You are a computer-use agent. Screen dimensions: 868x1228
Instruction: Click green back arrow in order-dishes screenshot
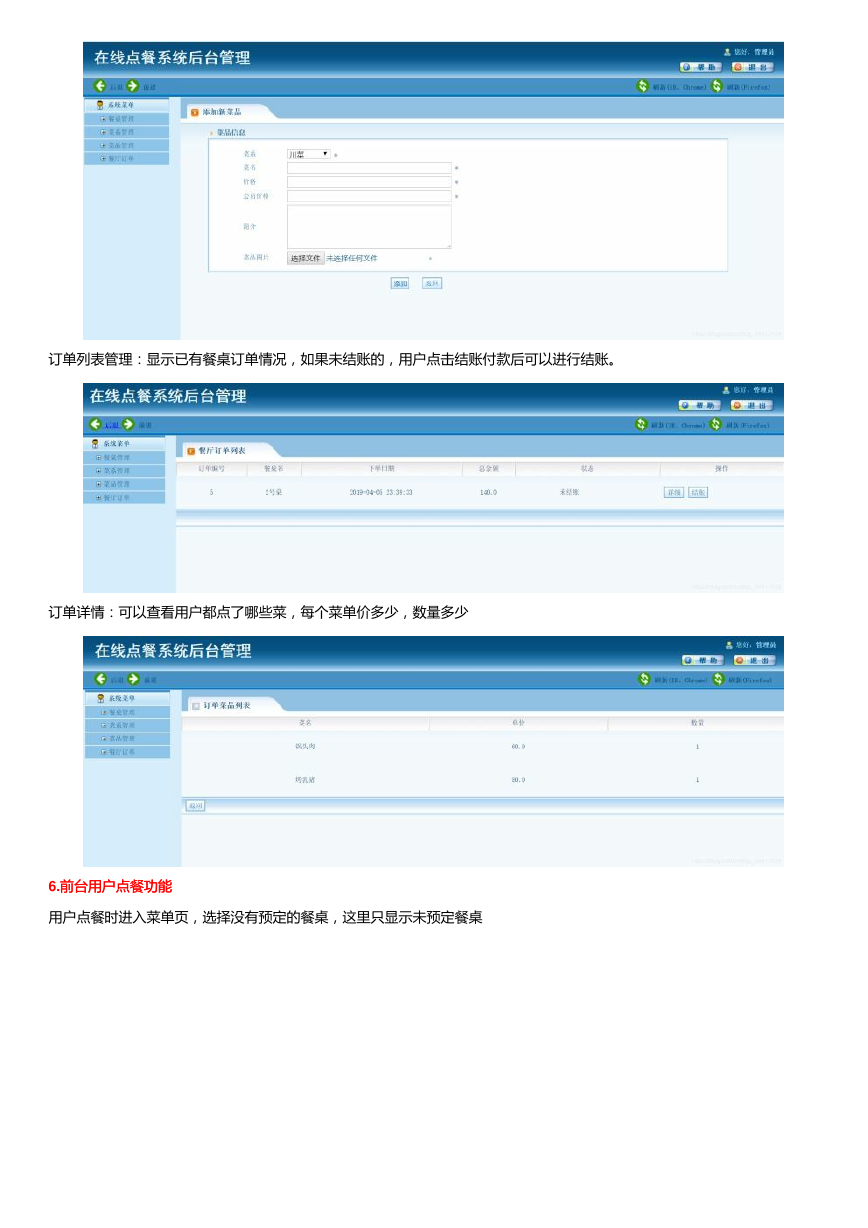tap(101, 679)
